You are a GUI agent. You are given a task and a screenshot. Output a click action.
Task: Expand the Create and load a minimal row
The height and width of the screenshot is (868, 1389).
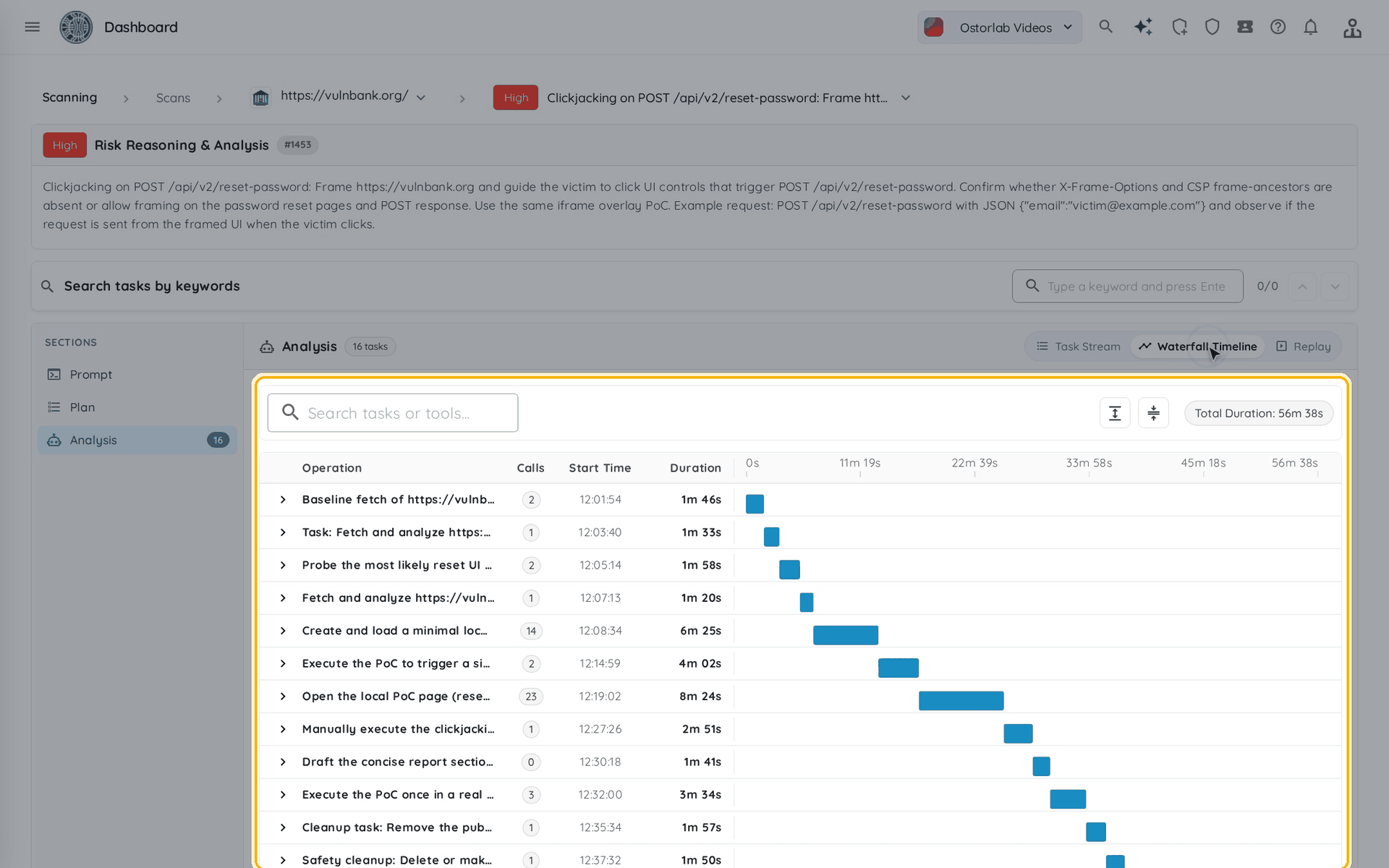point(283,631)
